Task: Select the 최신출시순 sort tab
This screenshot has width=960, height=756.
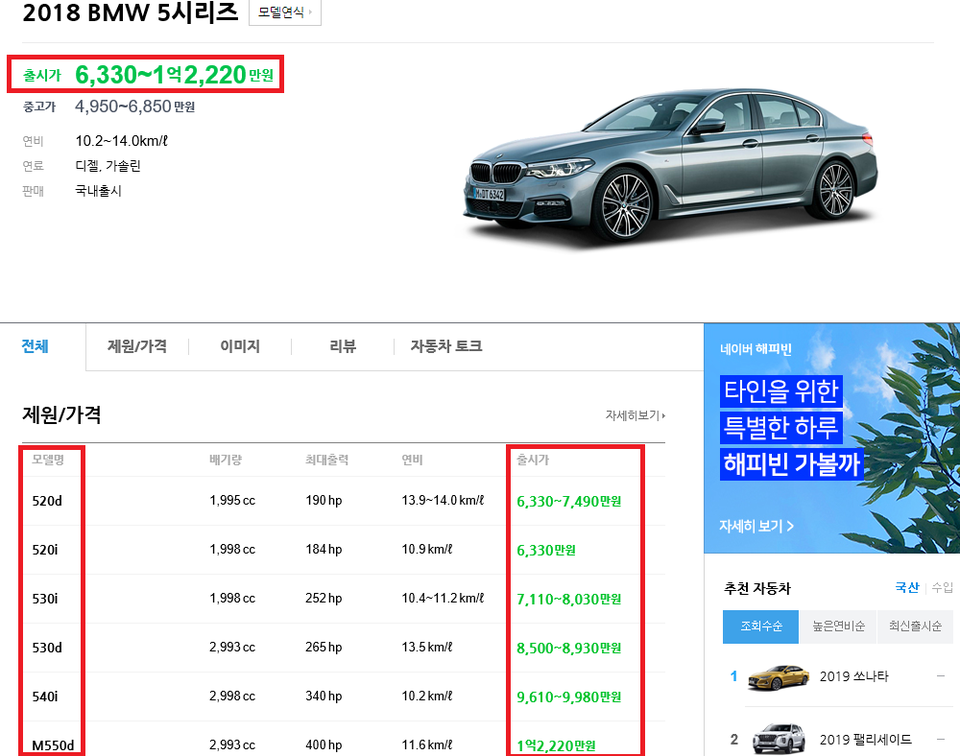Action: [x=915, y=626]
